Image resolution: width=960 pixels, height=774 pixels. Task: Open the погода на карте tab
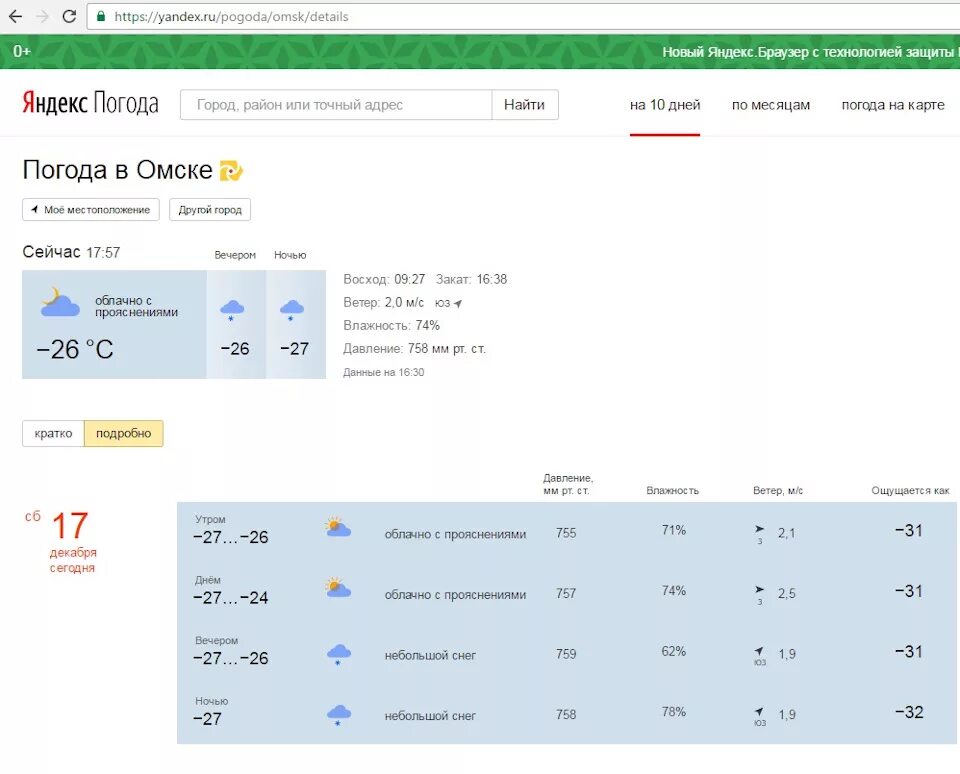click(x=893, y=105)
